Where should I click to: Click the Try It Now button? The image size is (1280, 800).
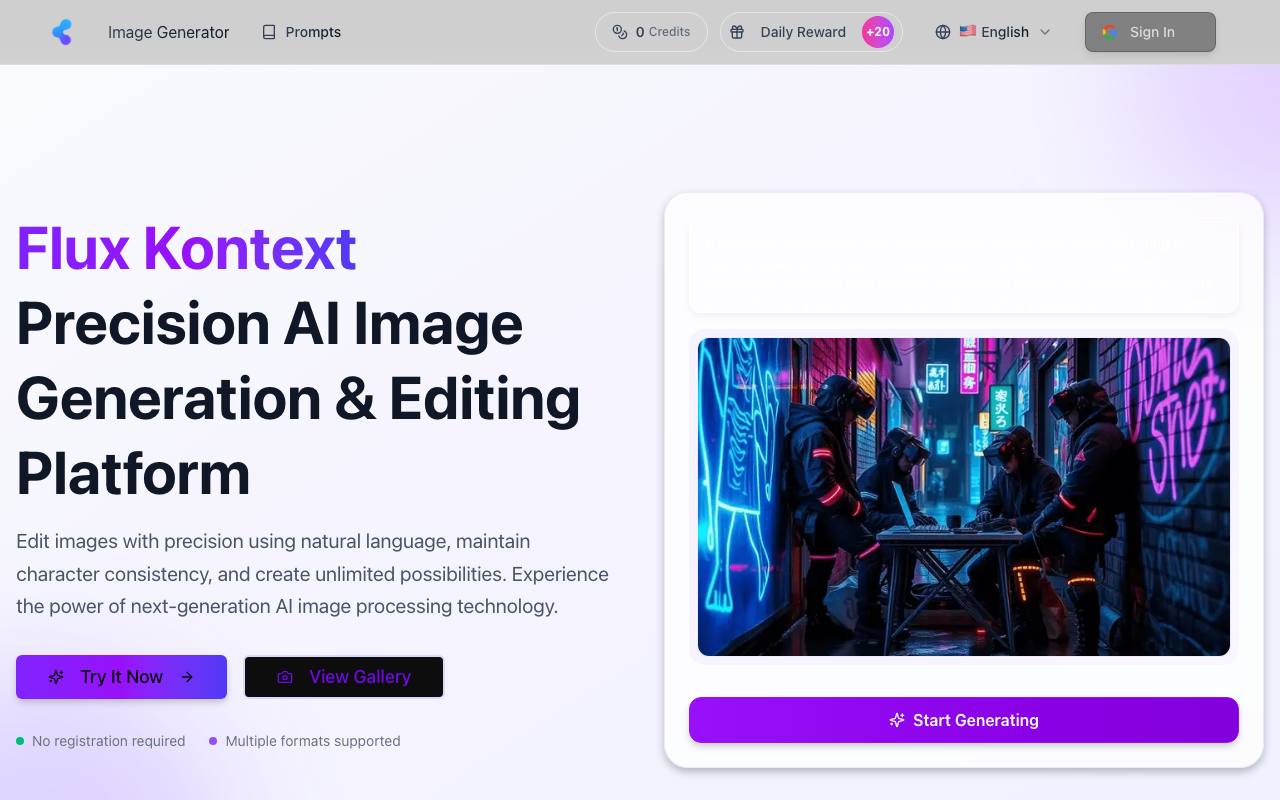(x=121, y=677)
